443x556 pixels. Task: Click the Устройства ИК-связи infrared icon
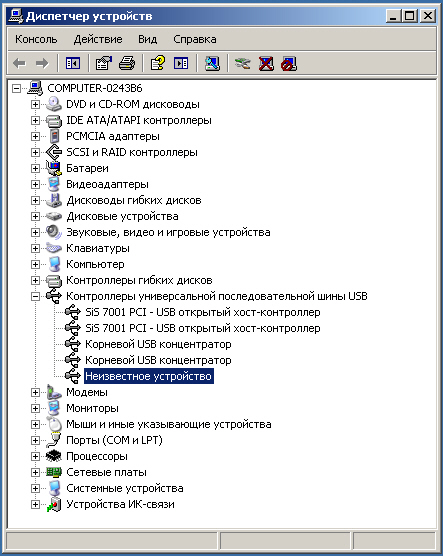[x=54, y=504]
